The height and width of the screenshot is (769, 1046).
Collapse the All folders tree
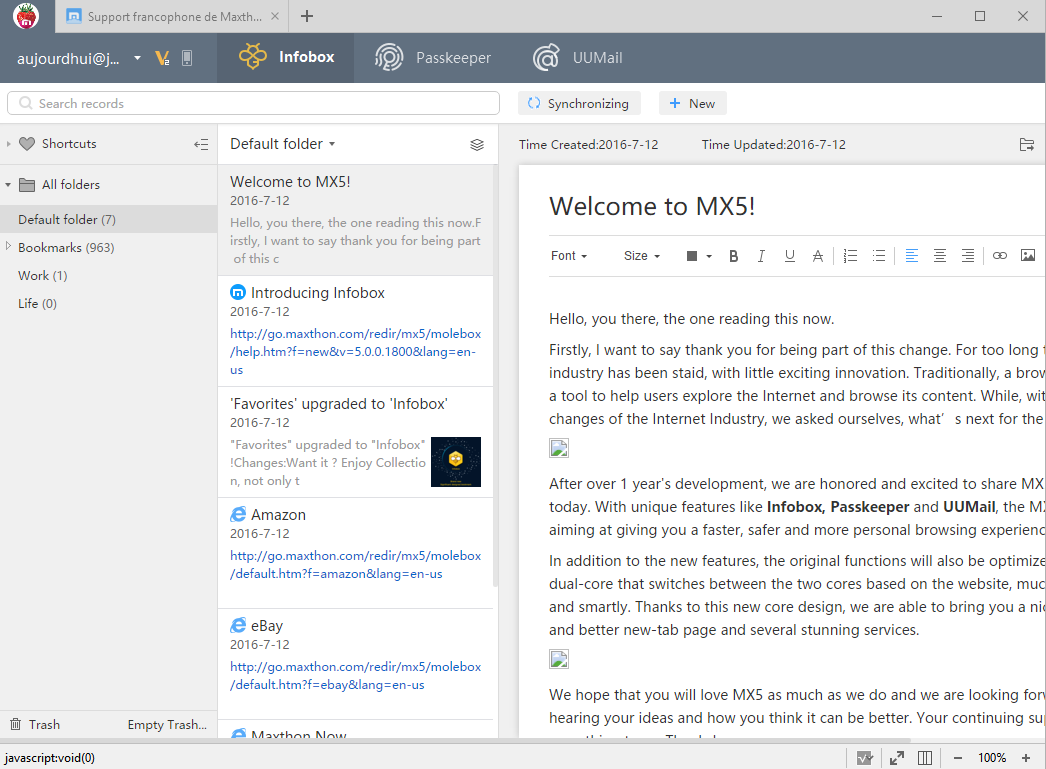[8, 185]
